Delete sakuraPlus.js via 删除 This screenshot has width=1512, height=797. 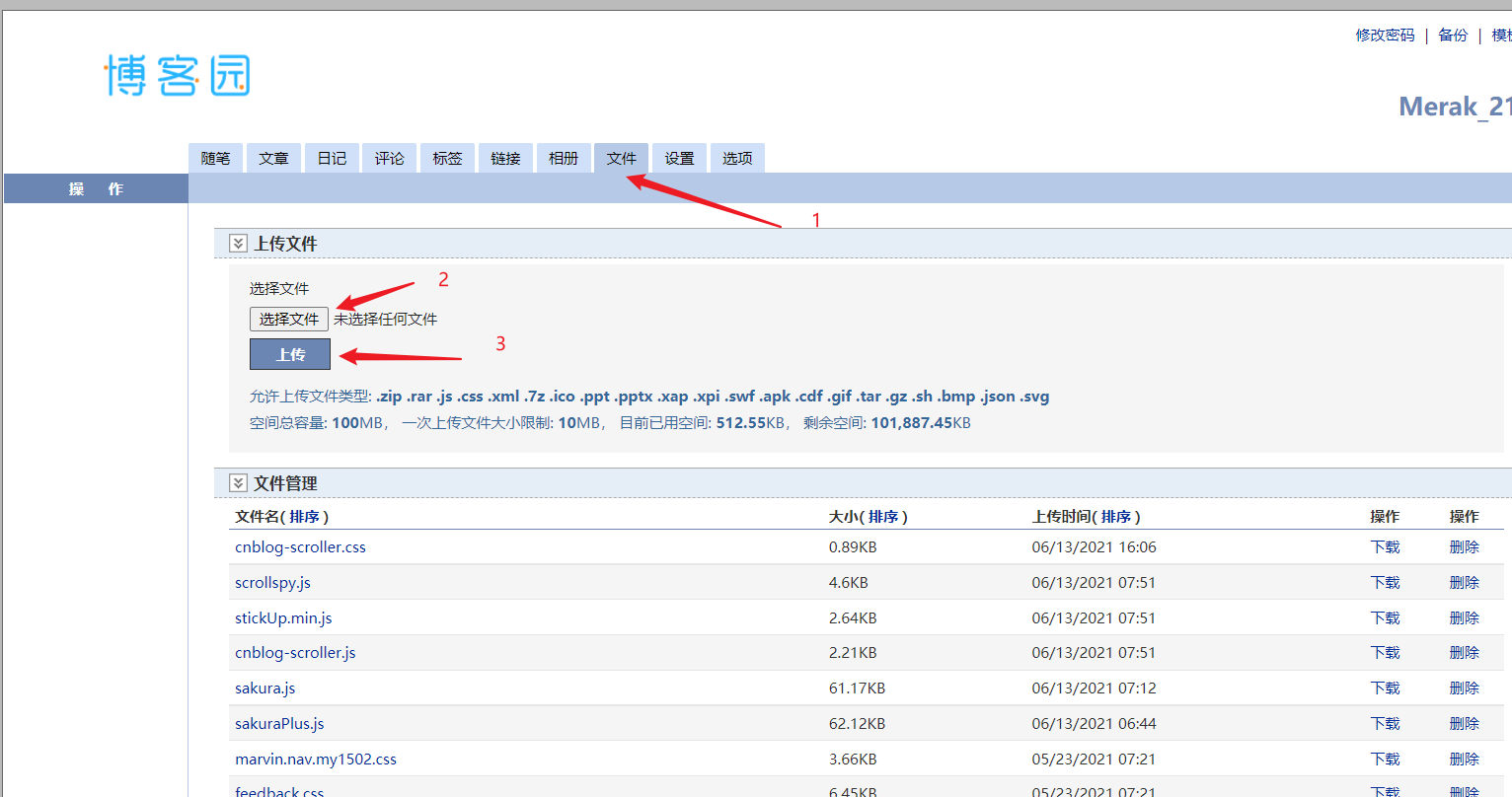pyautogui.click(x=1464, y=723)
